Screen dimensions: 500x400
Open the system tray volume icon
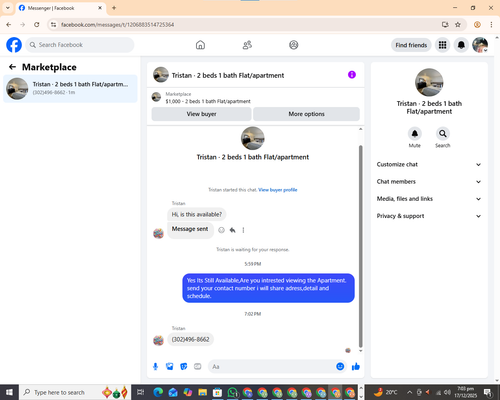pyautogui.click(x=447, y=392)
